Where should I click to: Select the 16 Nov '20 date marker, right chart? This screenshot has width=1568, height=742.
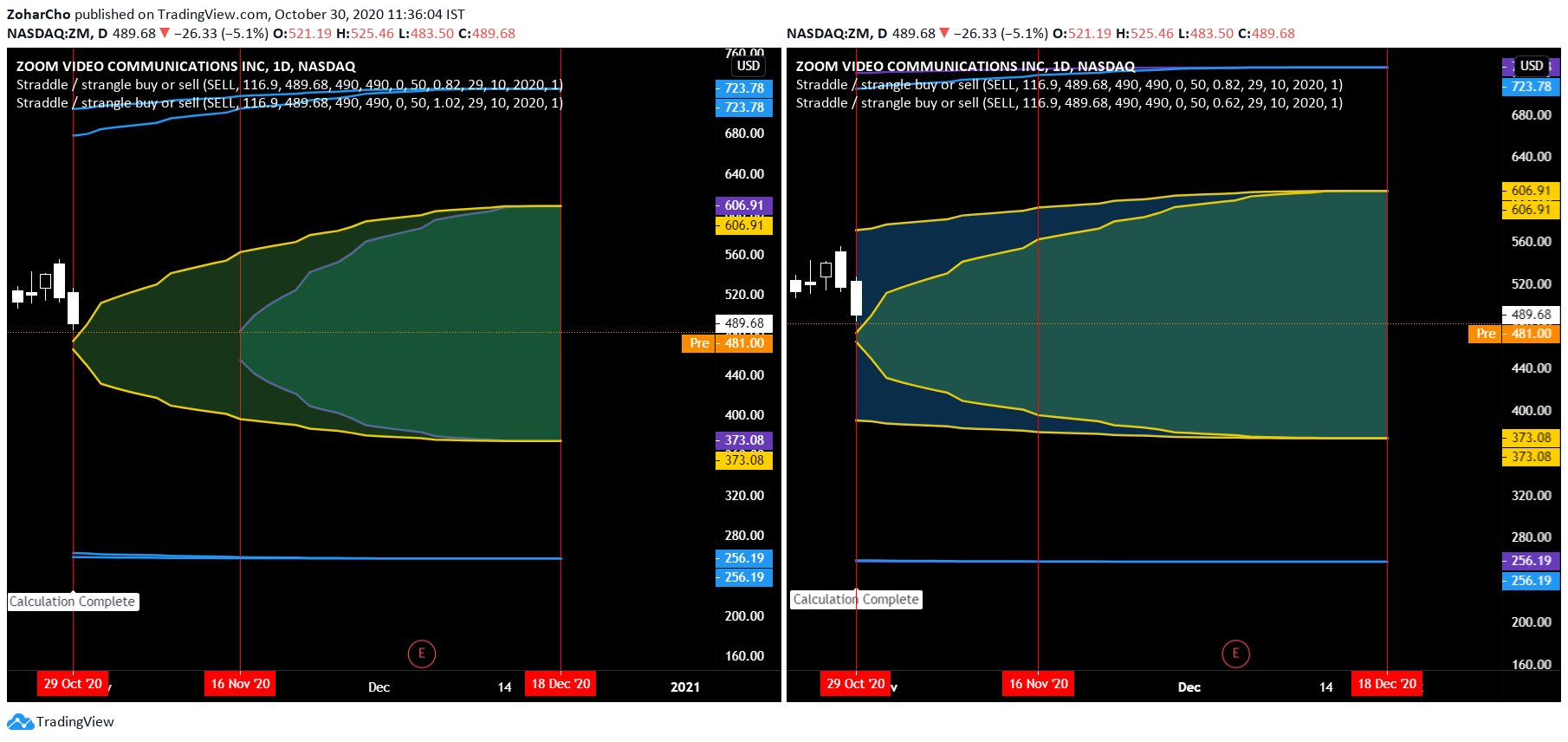[x=1038, y=683]
